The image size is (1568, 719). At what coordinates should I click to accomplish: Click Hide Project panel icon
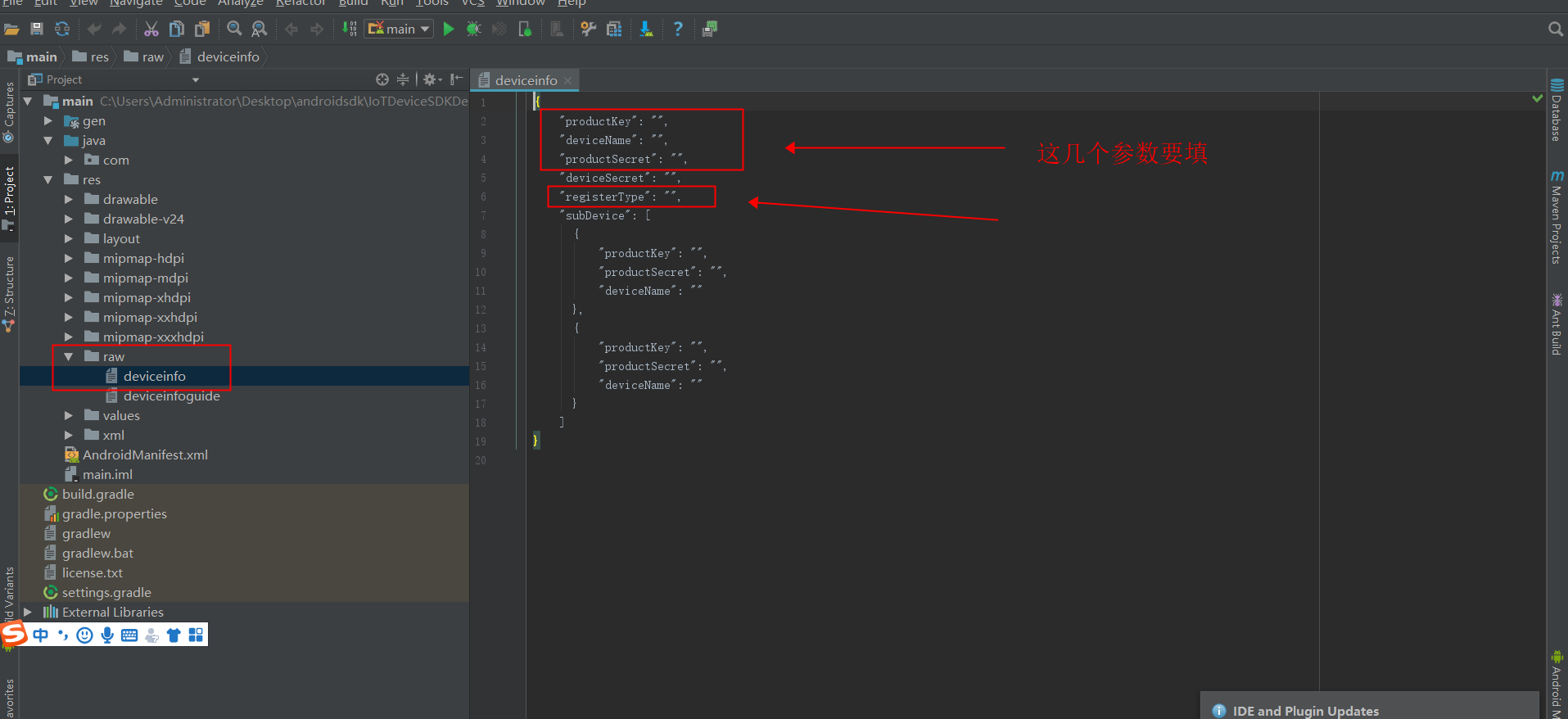(457, 79)
